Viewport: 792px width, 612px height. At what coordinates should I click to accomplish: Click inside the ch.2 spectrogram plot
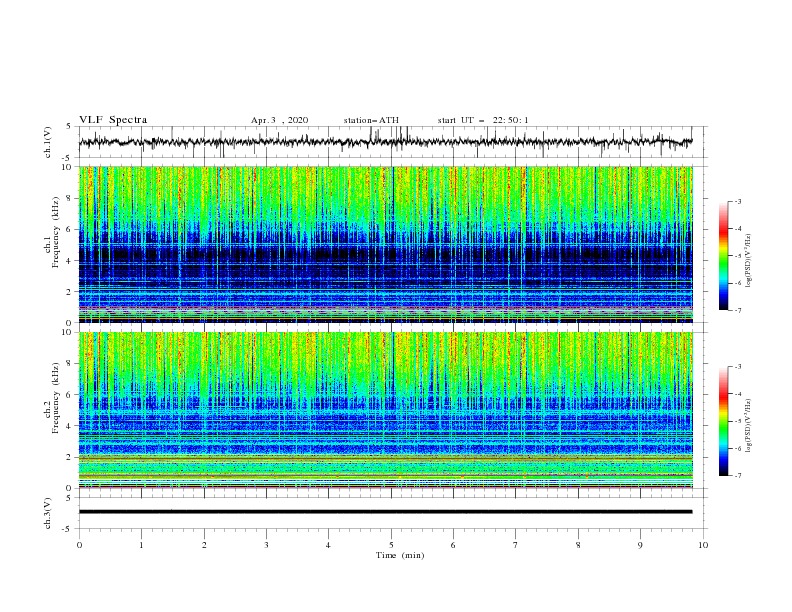(386, 410)
